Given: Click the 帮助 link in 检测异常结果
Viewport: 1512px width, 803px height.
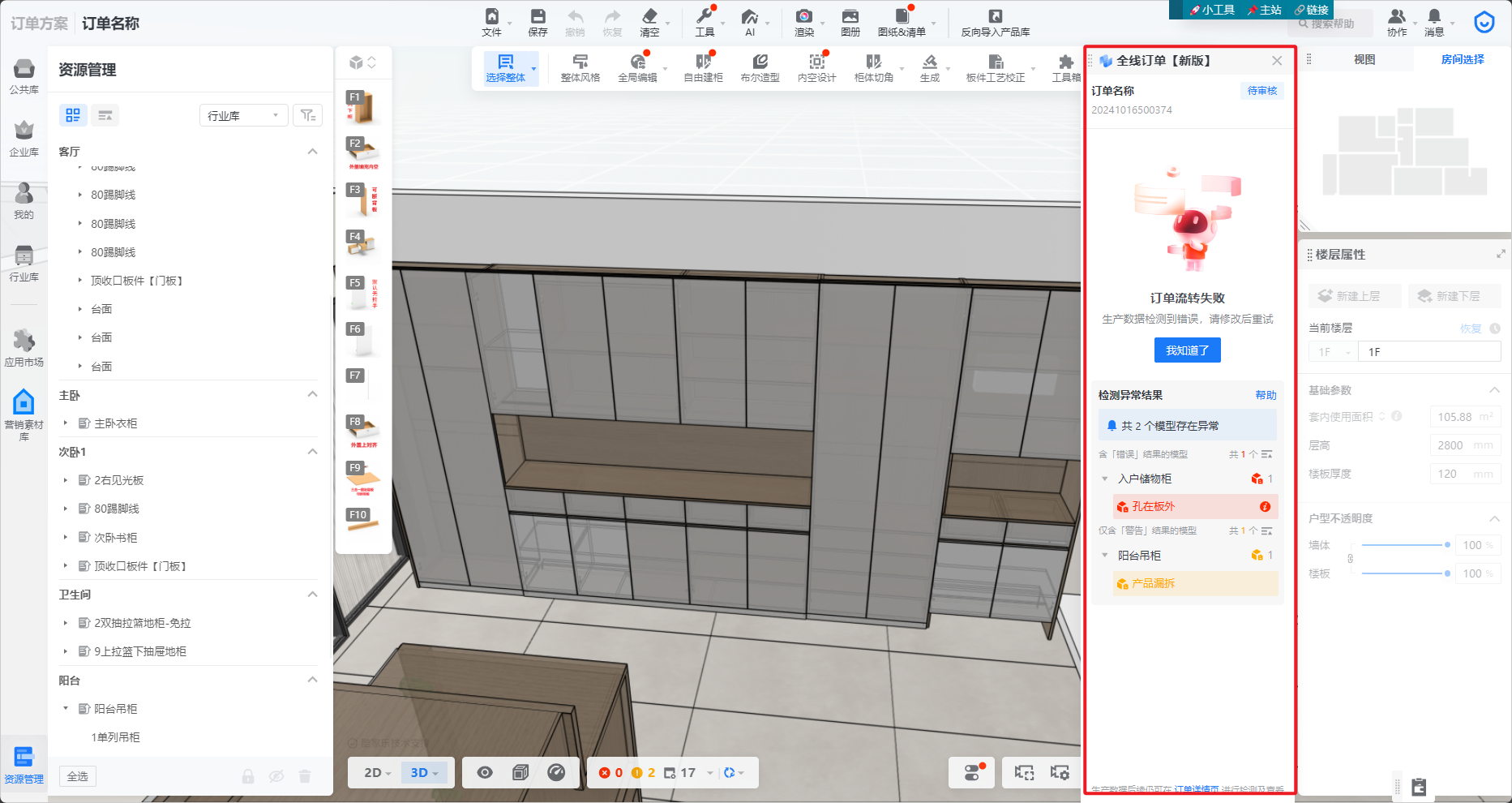Looking at the screenshot, I should [1266, 395].
